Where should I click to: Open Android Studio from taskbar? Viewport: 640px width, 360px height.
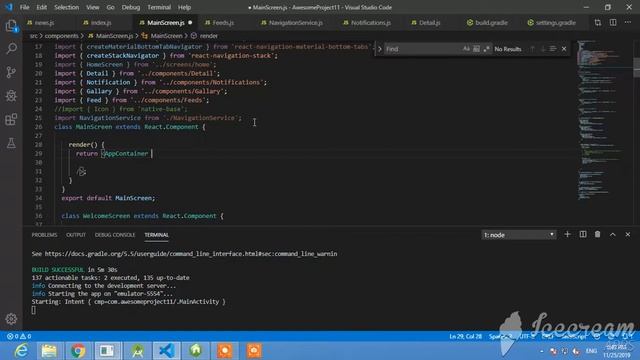(x=138, y=351)
